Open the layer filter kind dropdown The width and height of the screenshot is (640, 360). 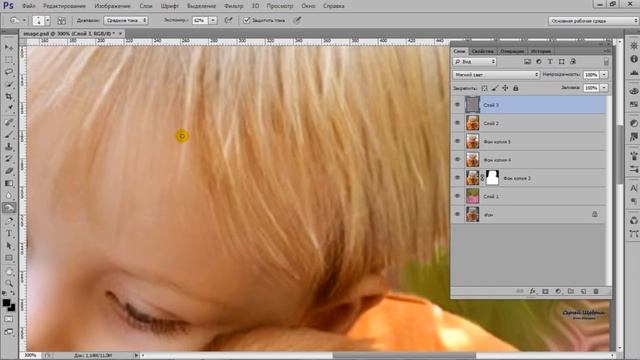pos(475,62)
